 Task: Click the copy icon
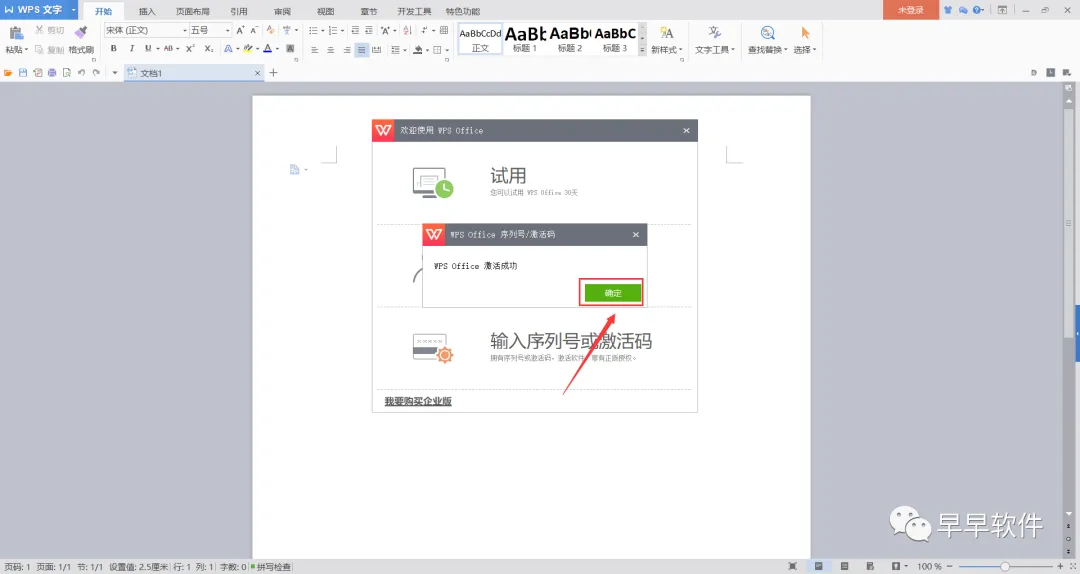coord(39,50)
